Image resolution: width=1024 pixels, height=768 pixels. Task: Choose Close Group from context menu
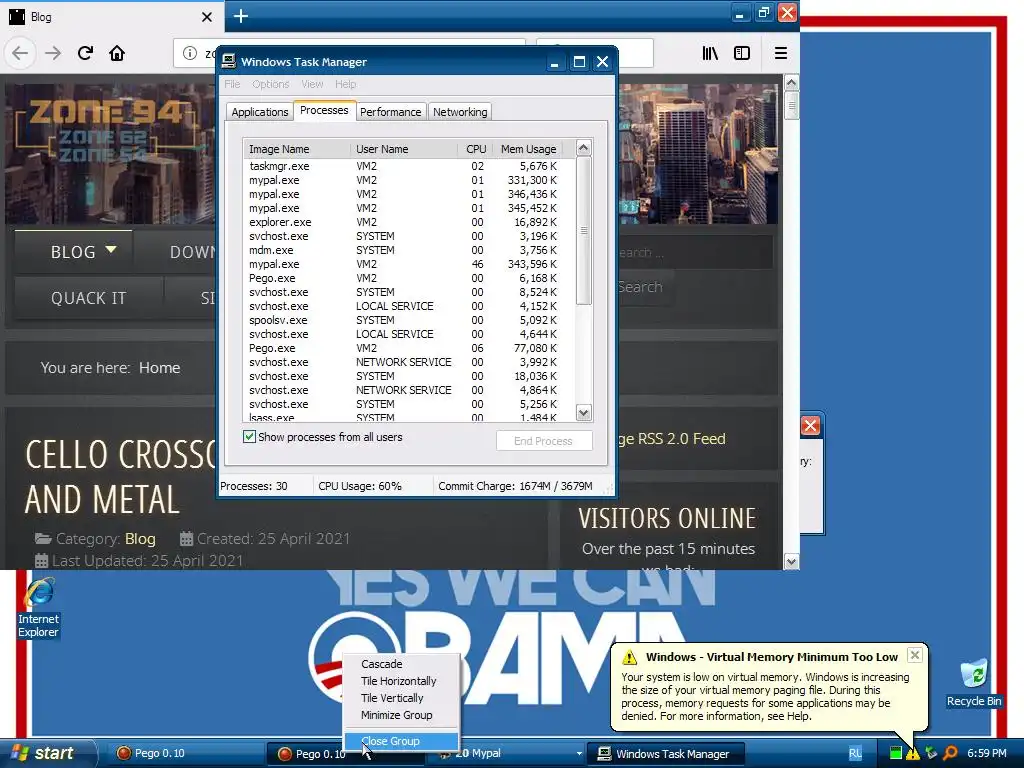[401, 741]
